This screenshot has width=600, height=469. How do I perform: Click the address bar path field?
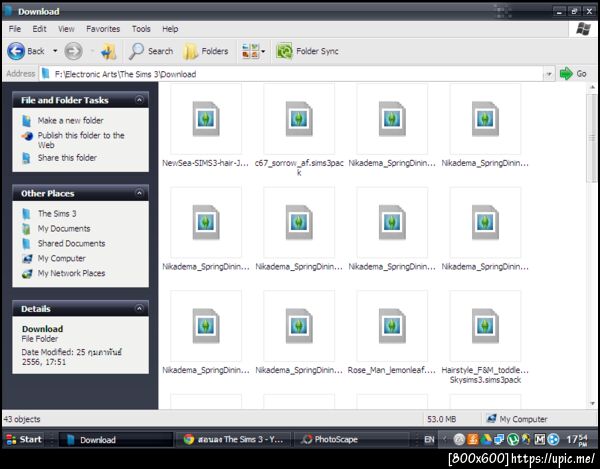pyautogui.click(x=291, y=74)
